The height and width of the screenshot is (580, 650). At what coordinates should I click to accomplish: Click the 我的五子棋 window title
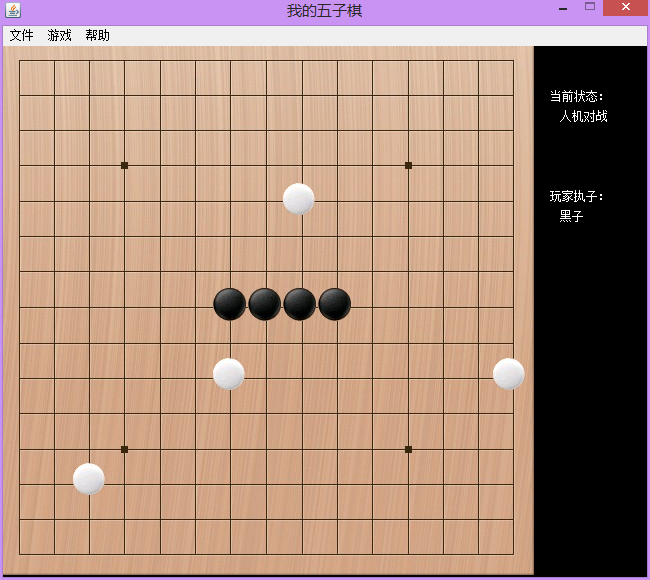point(325,10)
